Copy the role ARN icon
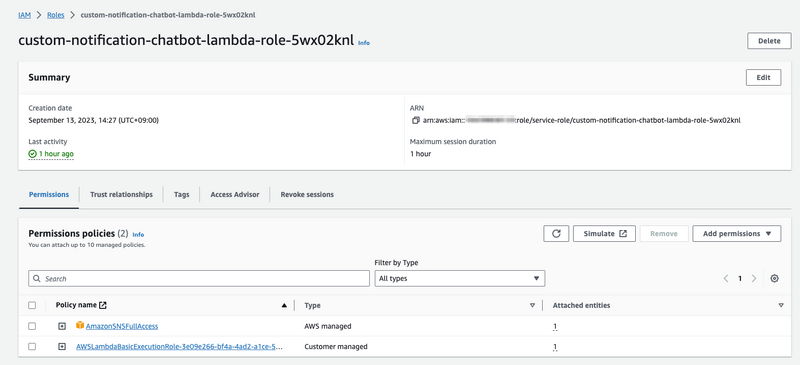Image resolution: width=800 pixels, height=365 pixels. 415,121
